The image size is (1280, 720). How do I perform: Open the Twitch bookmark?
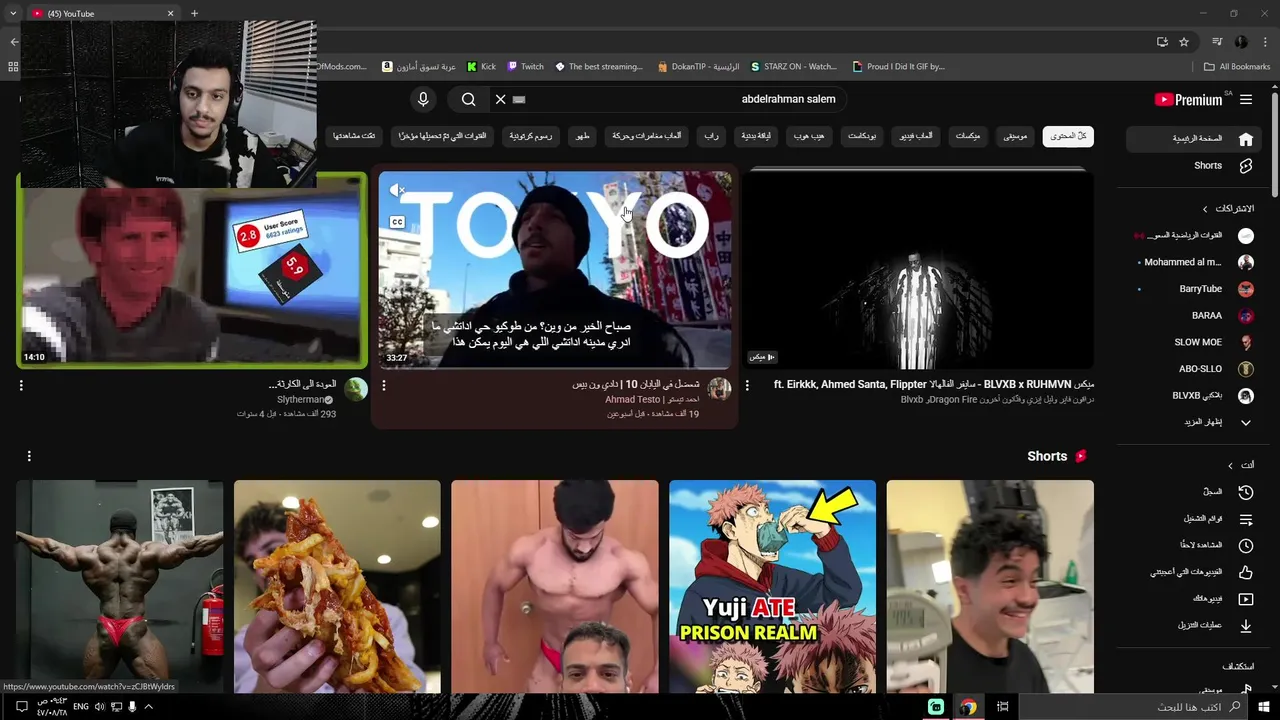pos(526,67)
